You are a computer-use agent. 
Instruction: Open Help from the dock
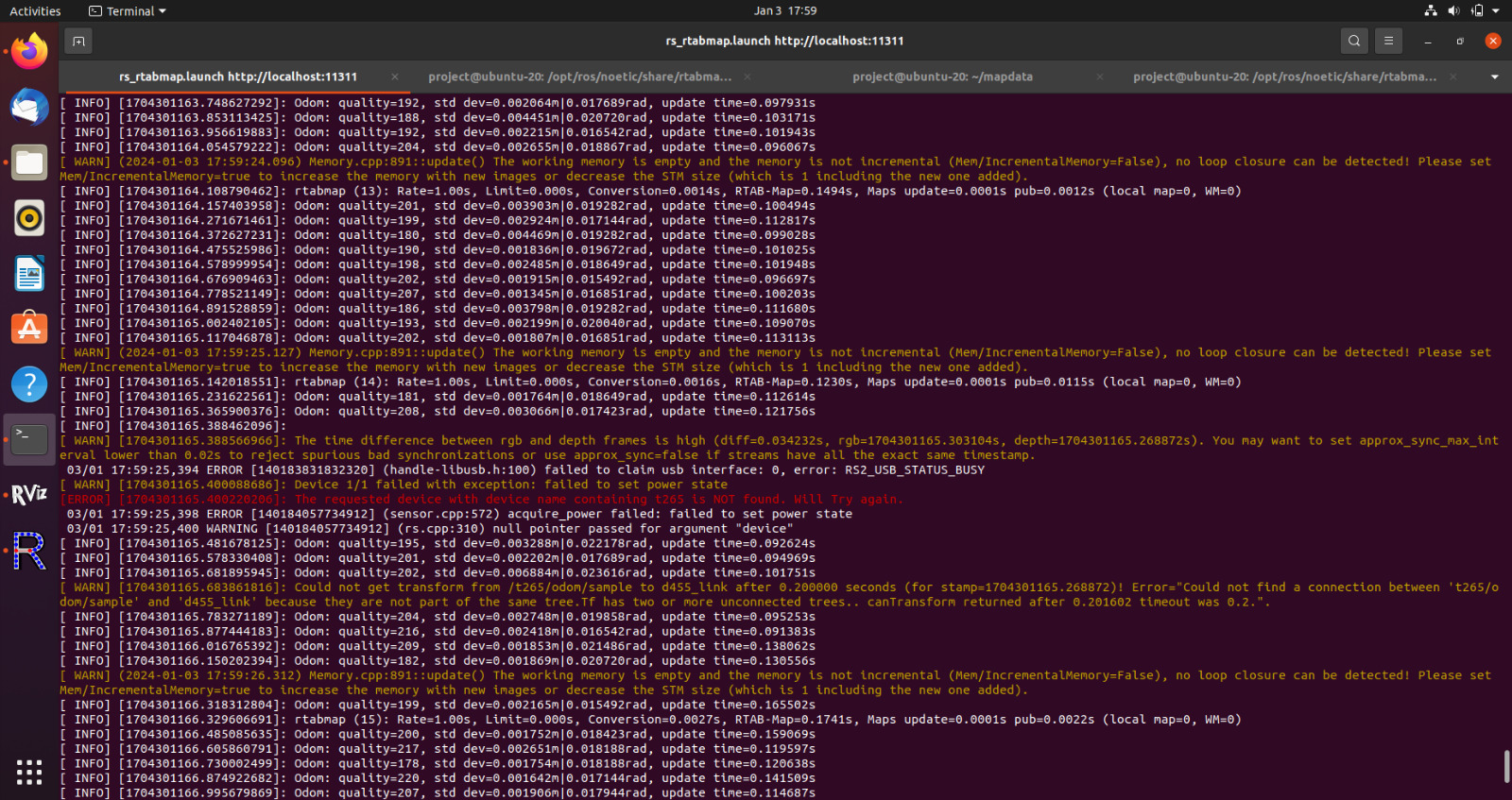[29, 384]
